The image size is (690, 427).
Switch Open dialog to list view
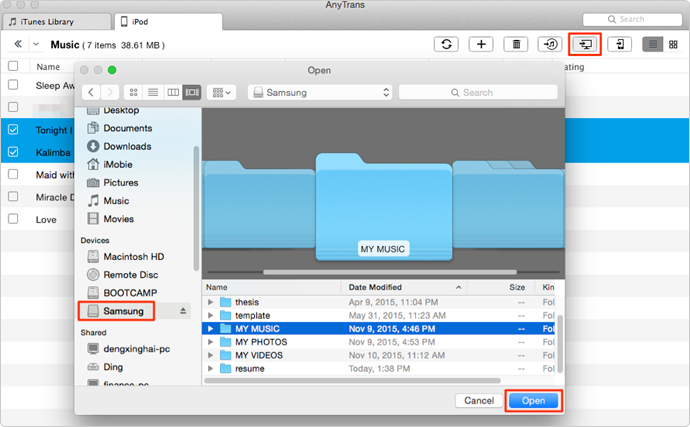153,92
